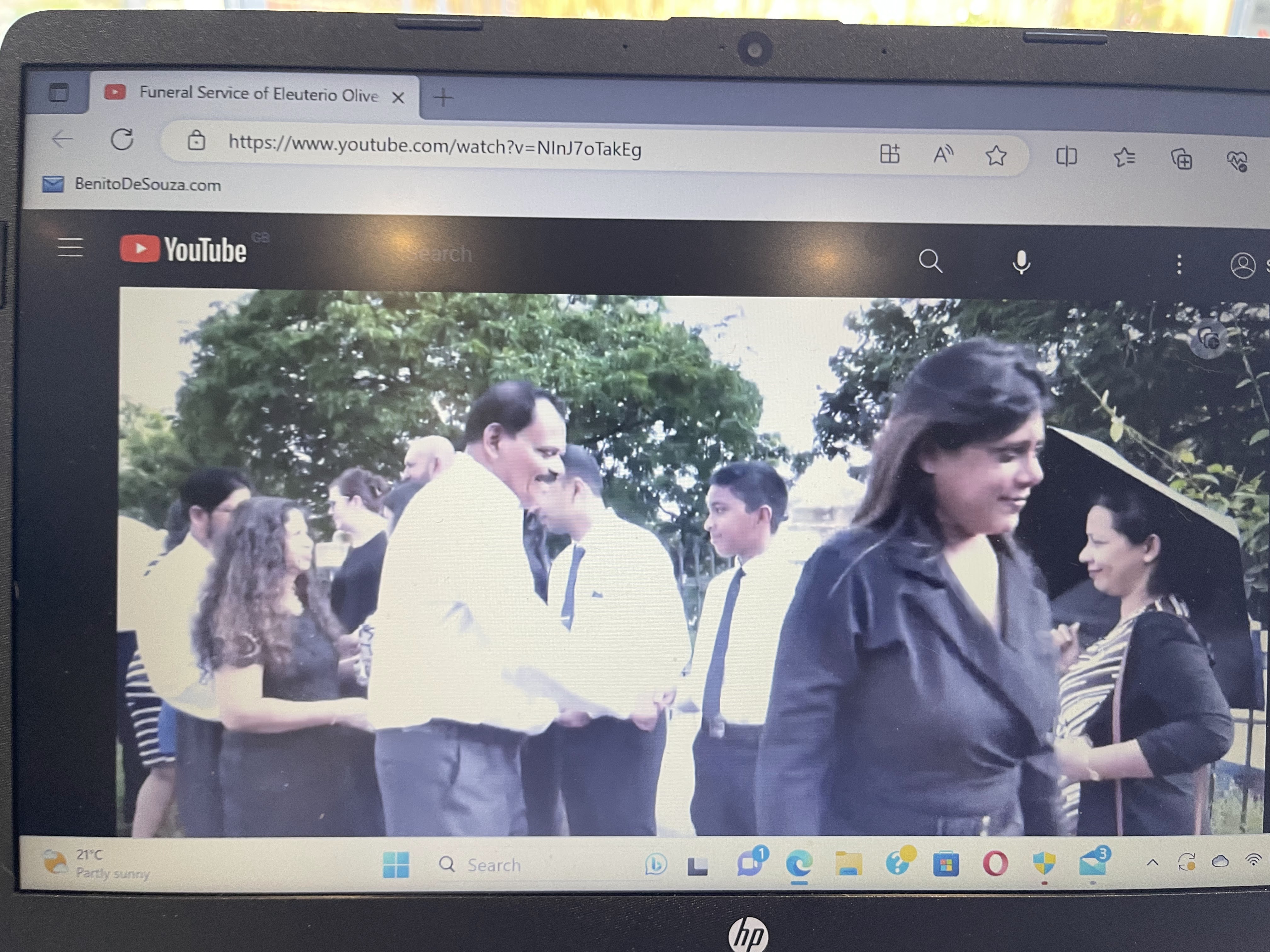Screen dimensions: 1270x952
Task: Add page to favorites star icon
Action: 996,156
